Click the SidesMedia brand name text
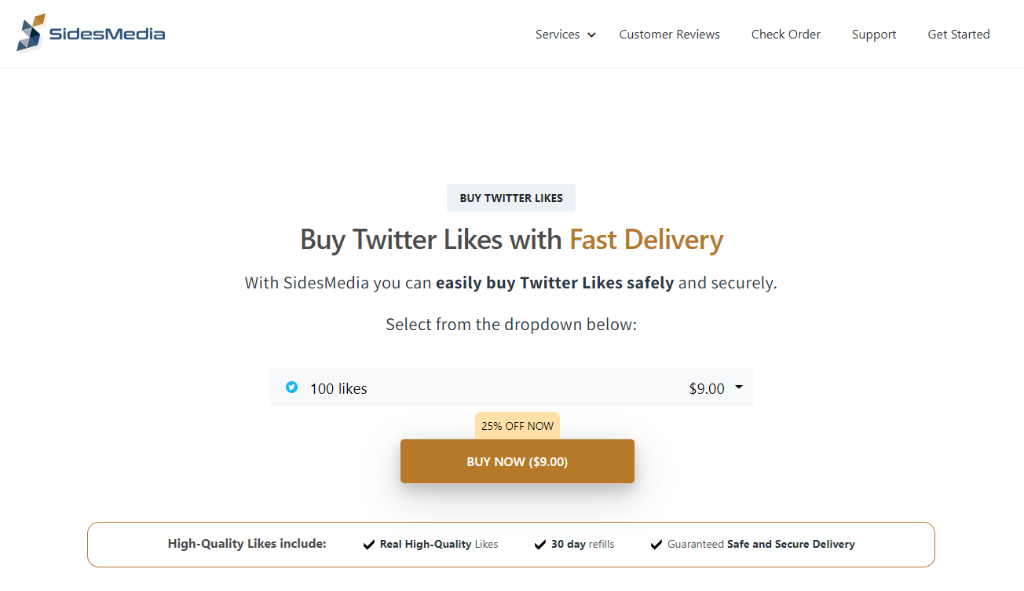Screen dimensions: 1024x591 point(107,34)
